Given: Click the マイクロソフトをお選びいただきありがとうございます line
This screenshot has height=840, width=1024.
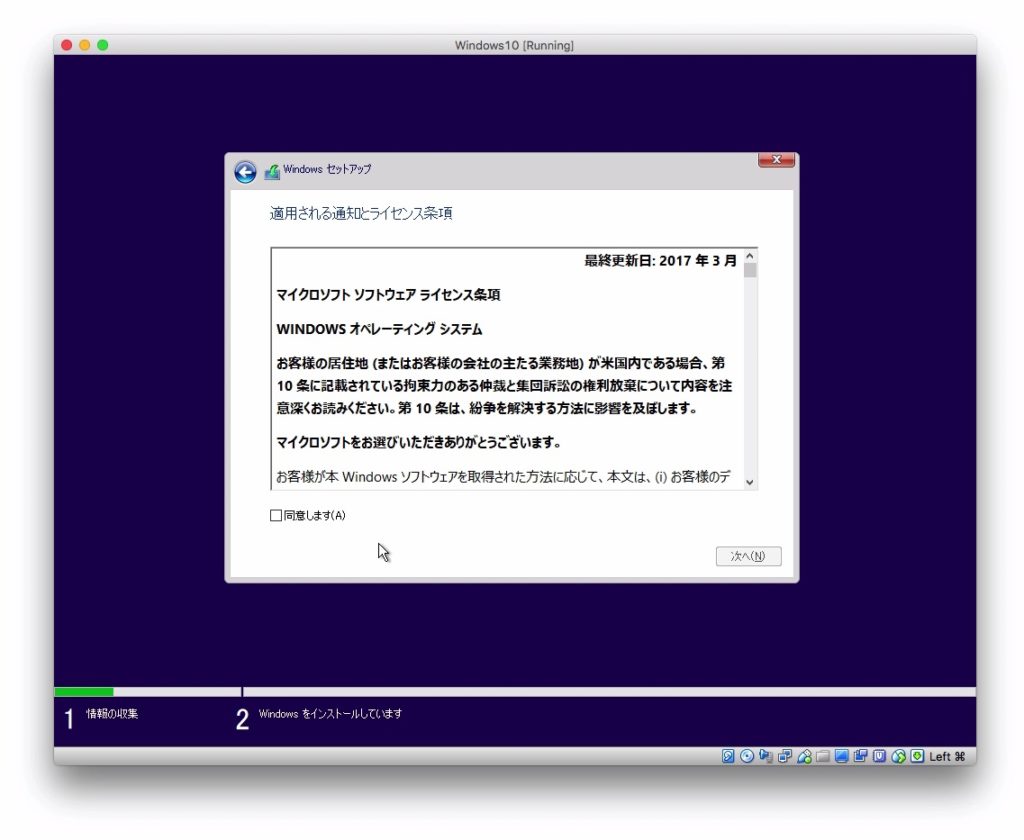Looking at the screenshot, I should 418,442.
